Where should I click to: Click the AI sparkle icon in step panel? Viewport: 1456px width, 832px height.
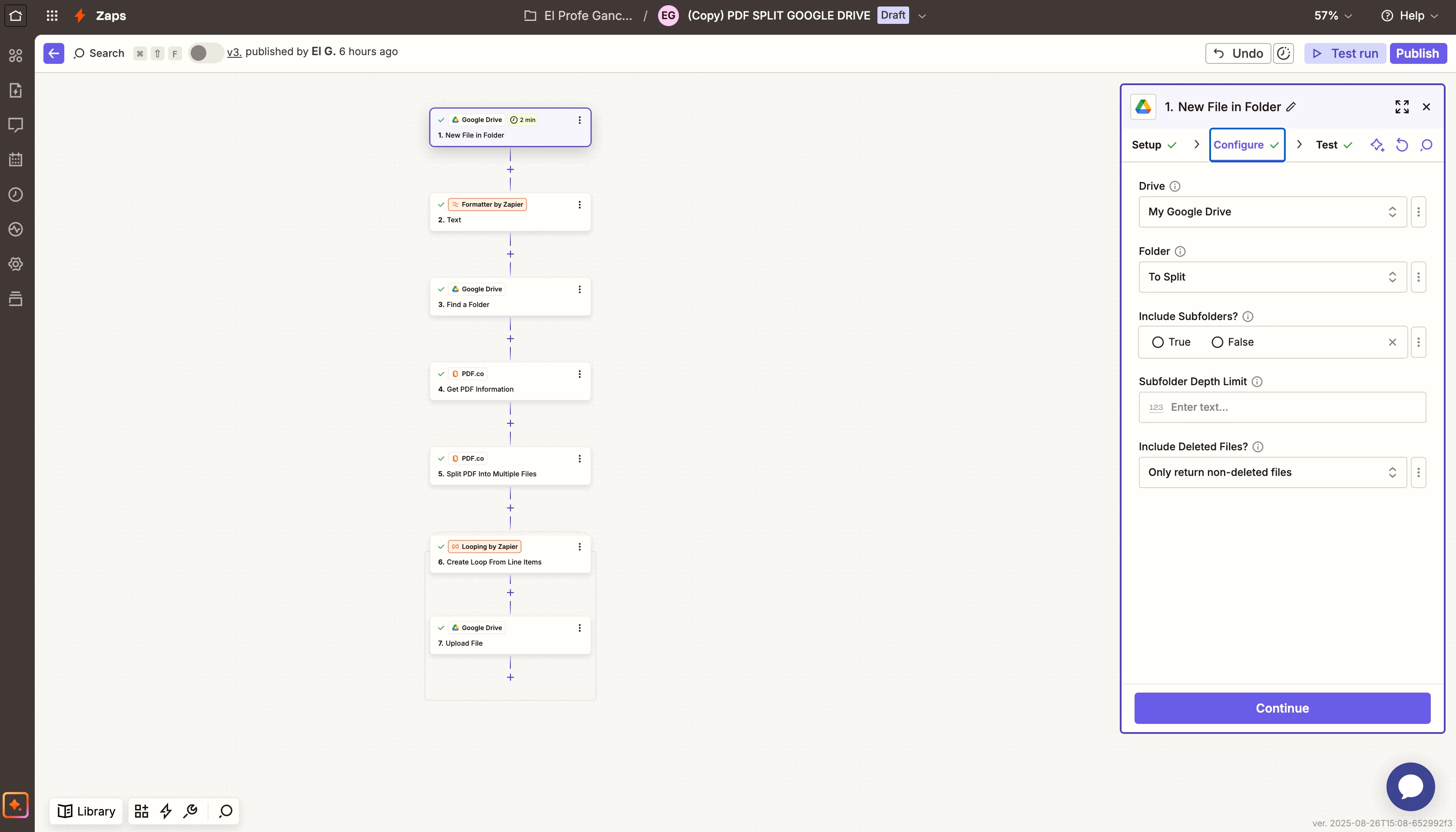1377,145
